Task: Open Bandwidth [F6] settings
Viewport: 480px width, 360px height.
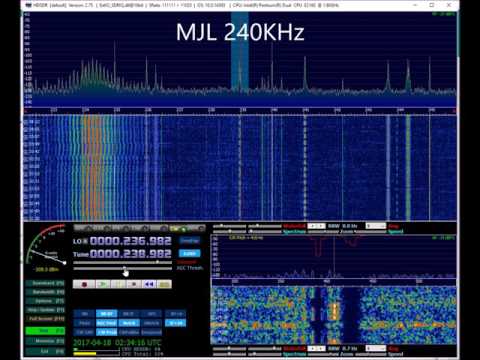Action: pos(45,292)
